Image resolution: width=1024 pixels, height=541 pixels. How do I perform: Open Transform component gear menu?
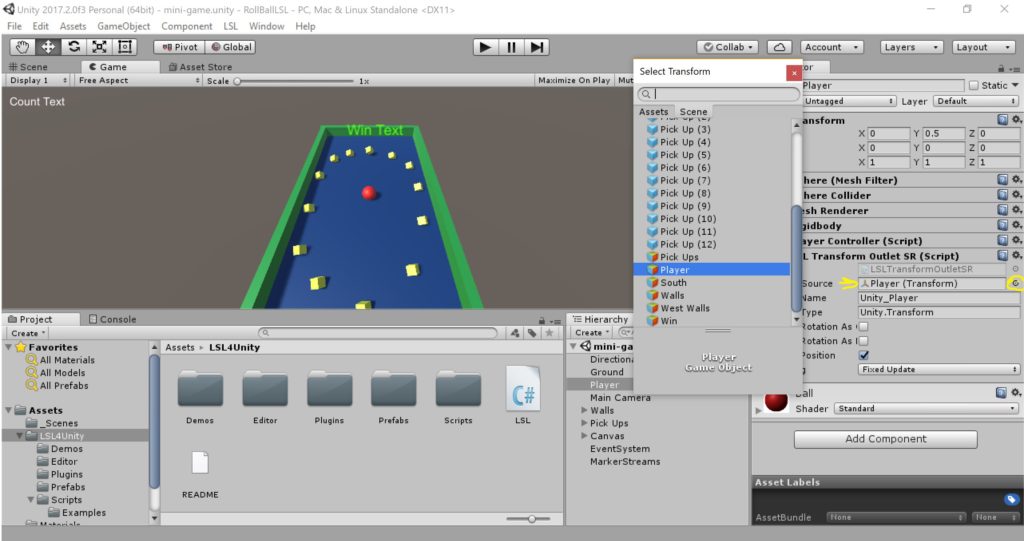coord(1016,120)
